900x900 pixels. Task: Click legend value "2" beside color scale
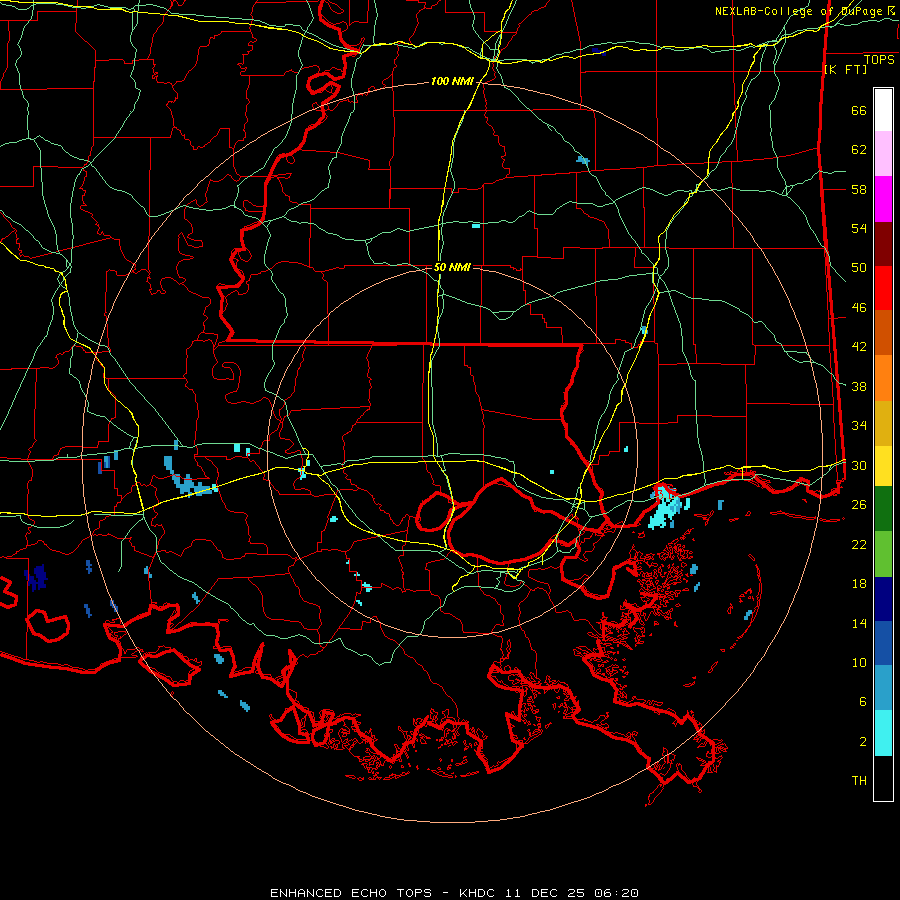click(863, 742)
